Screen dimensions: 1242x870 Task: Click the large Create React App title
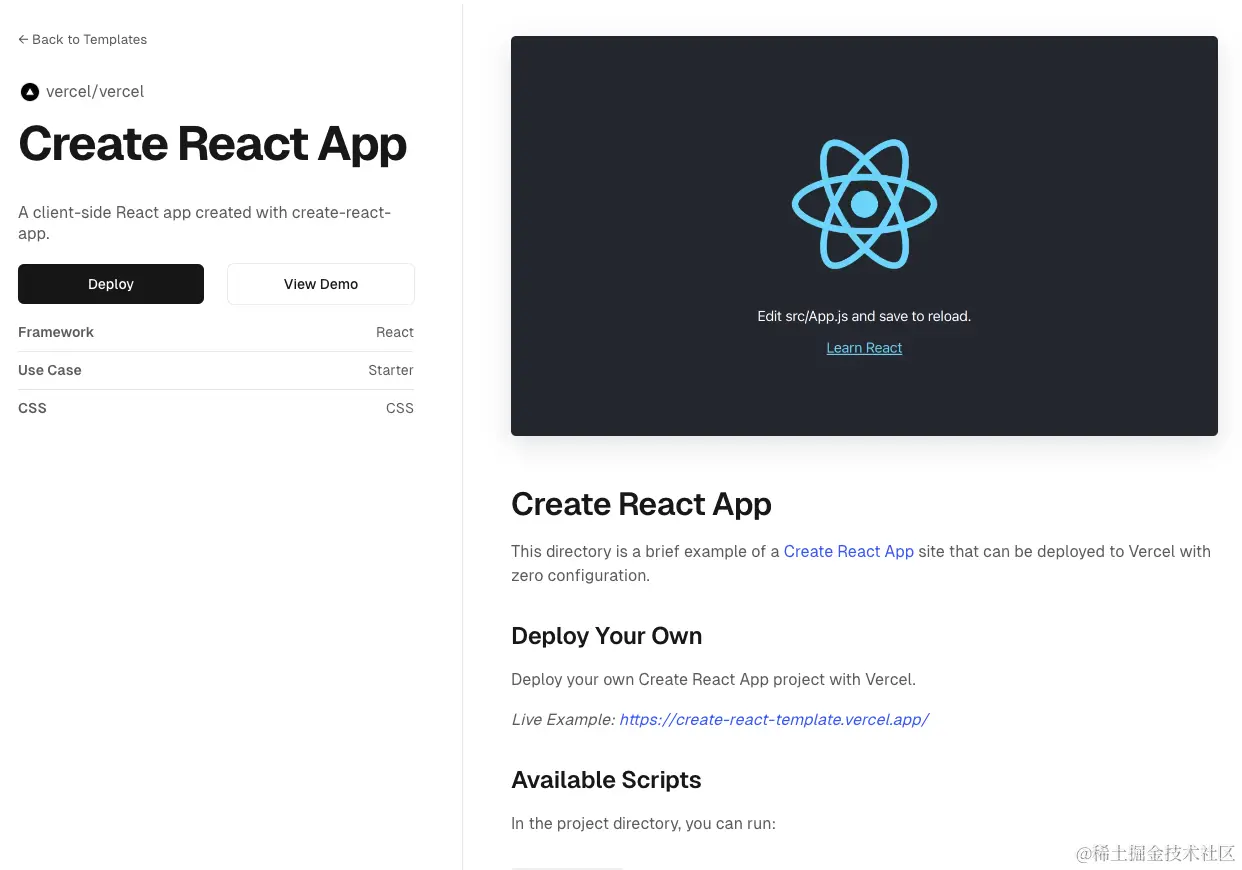[213, 144]
